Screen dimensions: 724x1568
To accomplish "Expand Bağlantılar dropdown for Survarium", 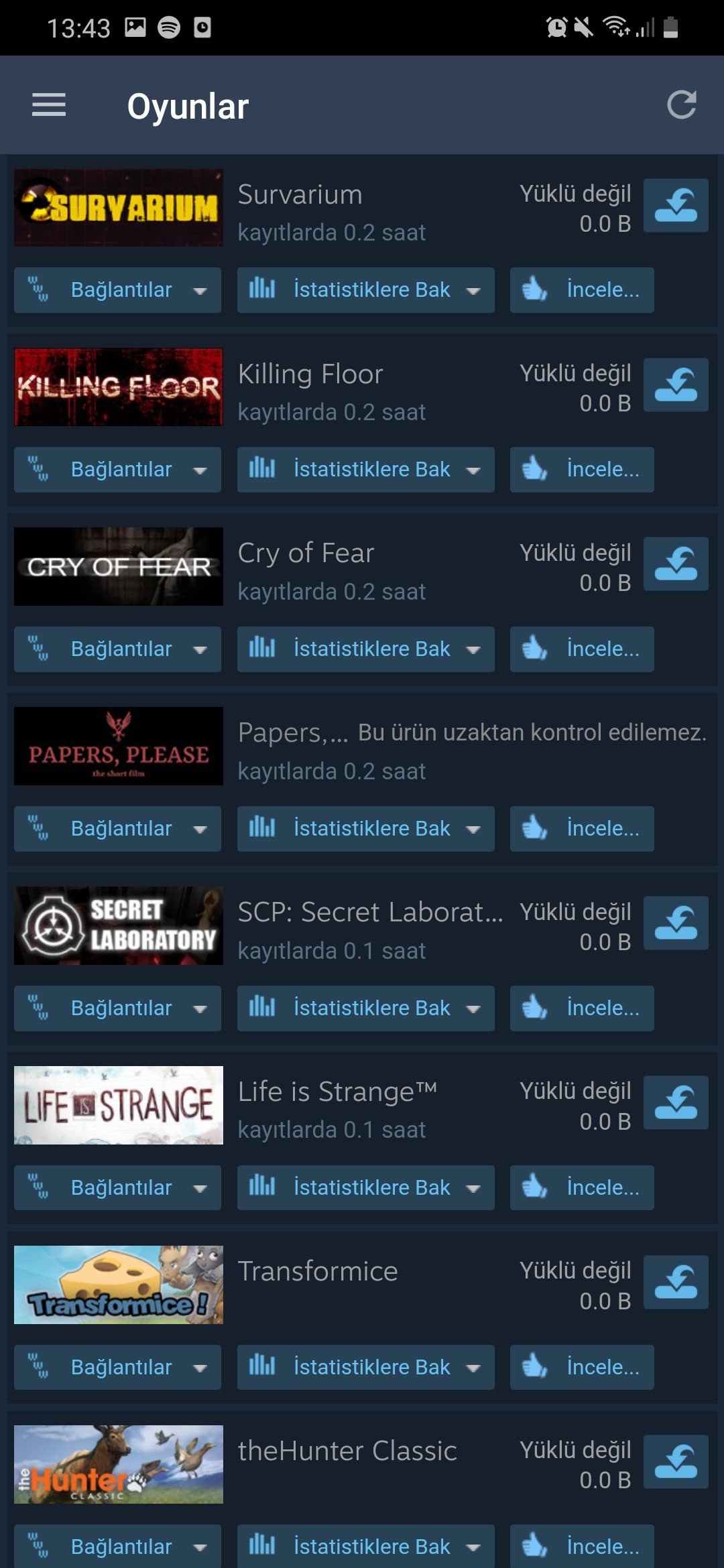I will [x=117, y=290].
